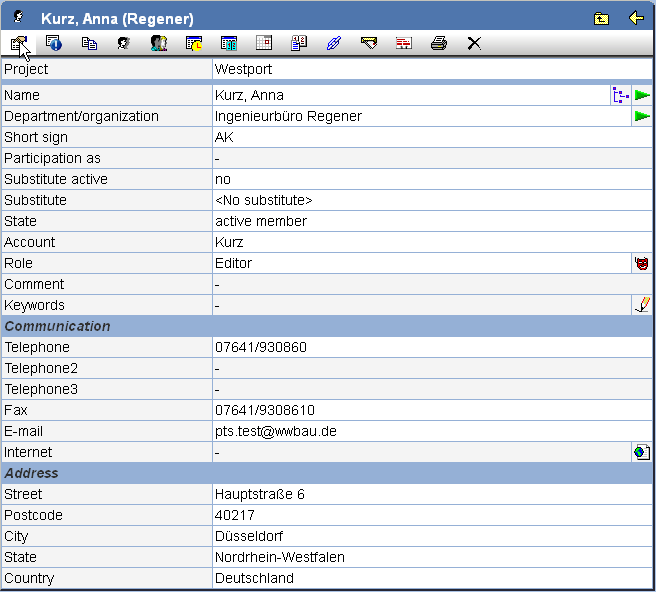Click the yellow label tag toolbar icon
This screenshot has width=656, height=592.
(x=369, y=43)
